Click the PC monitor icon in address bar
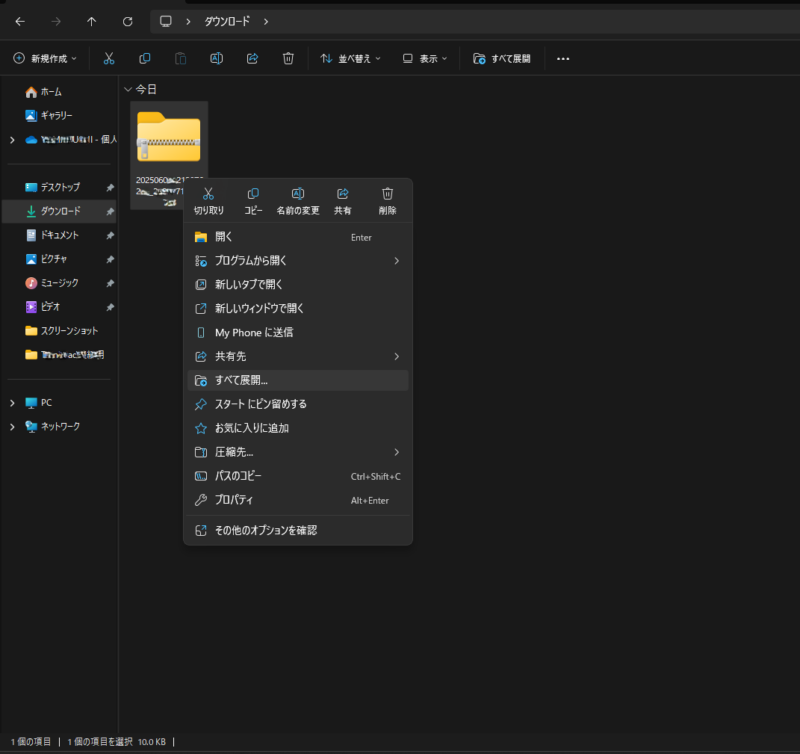This screenshot has height=754, width=800. tap(166, 21)
